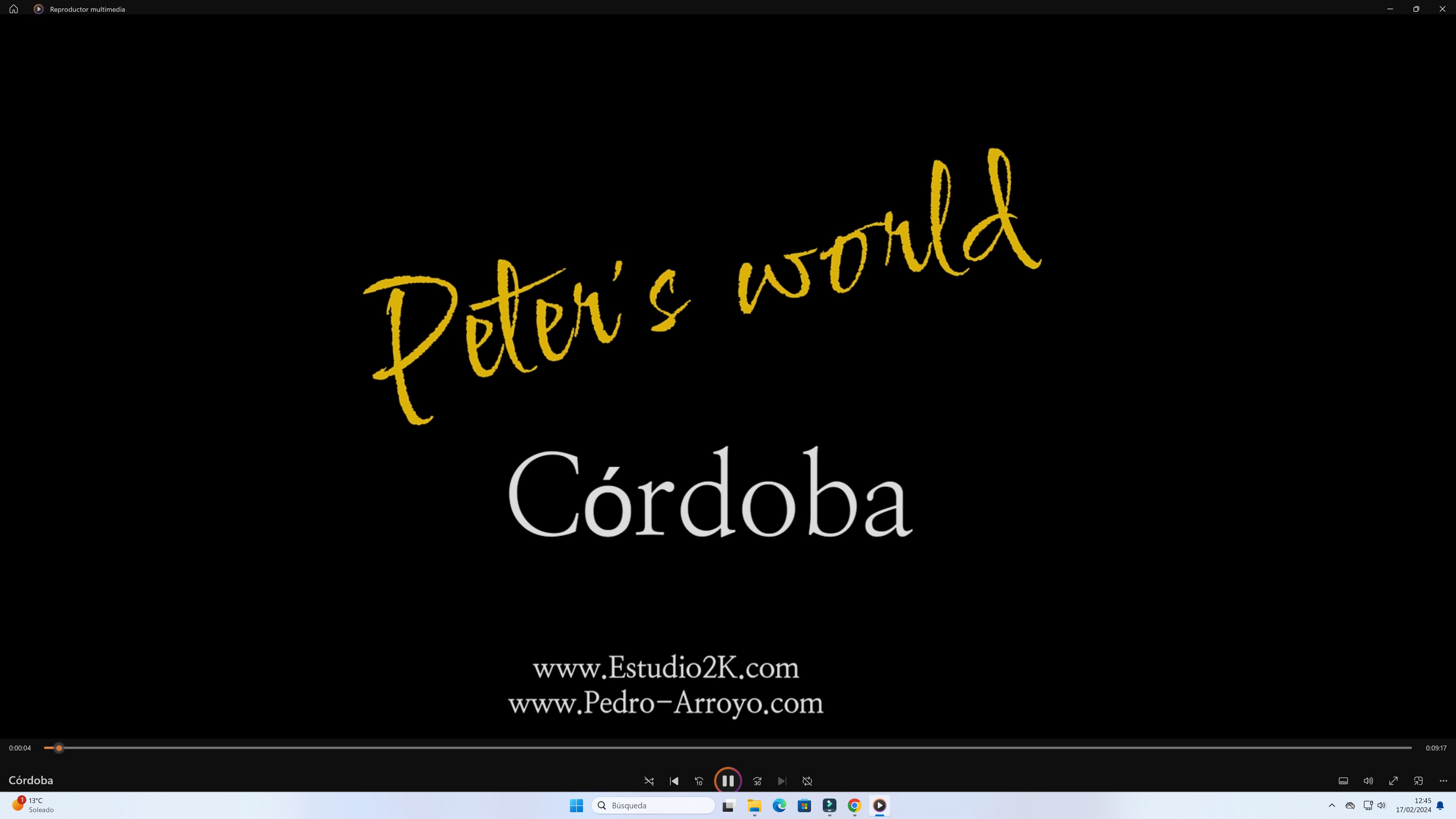Image resolution: width=1456 pixels, height=819 pixels.
Task: Open the clock and calendar flyout
Action: tap(1413, 805)
